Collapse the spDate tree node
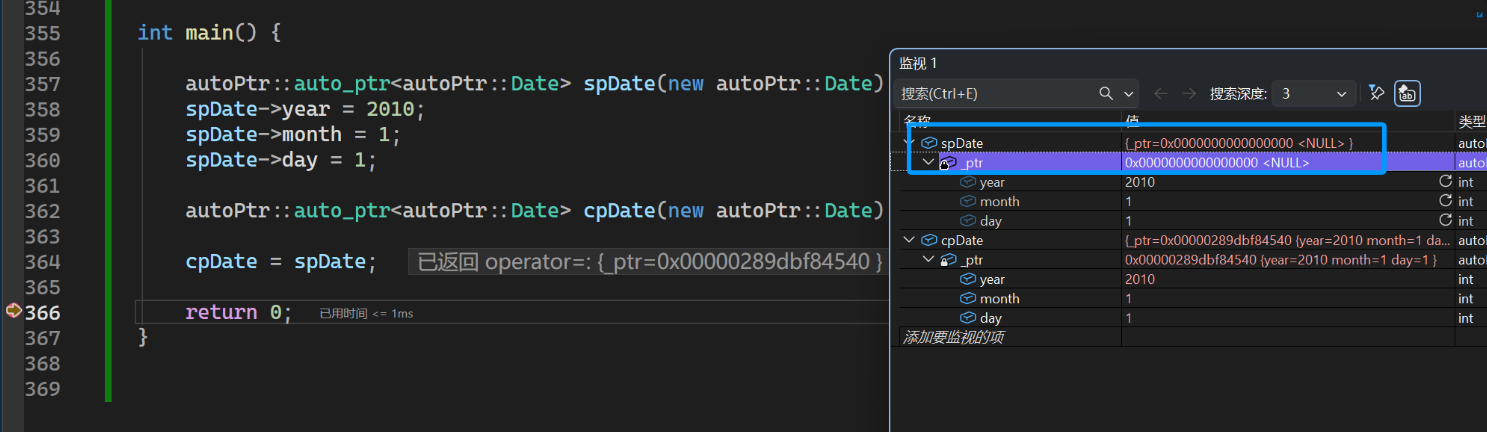Screen dimensions: 1487x432 [910, 143]
